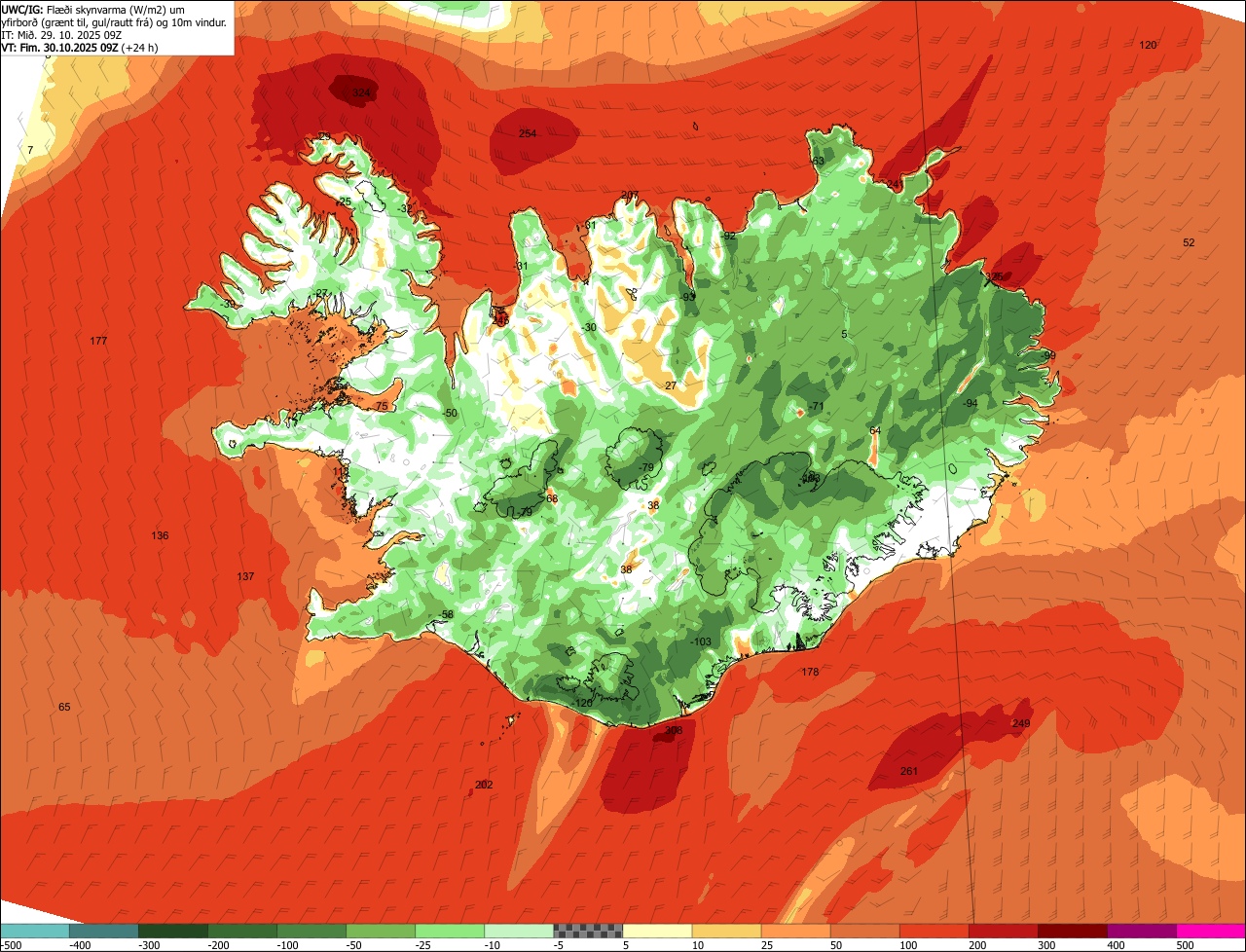Select the pale yellow 5 to 10 swatch
The image size is (1246, 952).
(657, 931)
